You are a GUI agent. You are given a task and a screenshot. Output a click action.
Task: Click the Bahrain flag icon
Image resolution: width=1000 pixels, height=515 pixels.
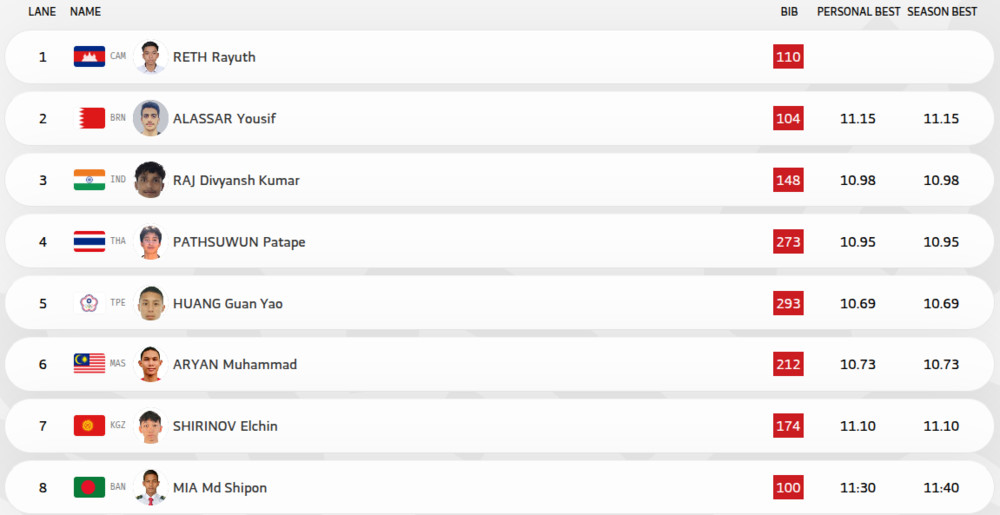pyautogui.click(x=89, y=118)
